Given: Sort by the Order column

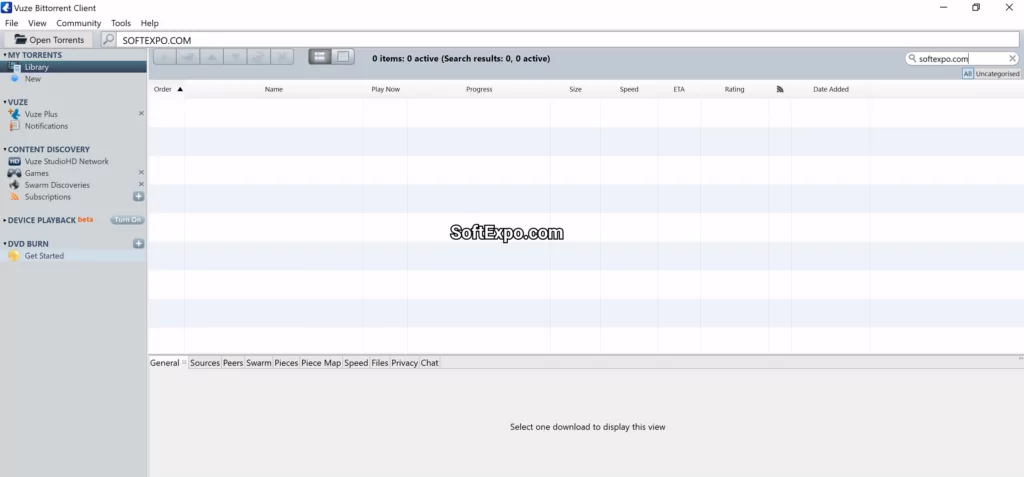Looking at the screenshot, I should [x=163, y=89].
